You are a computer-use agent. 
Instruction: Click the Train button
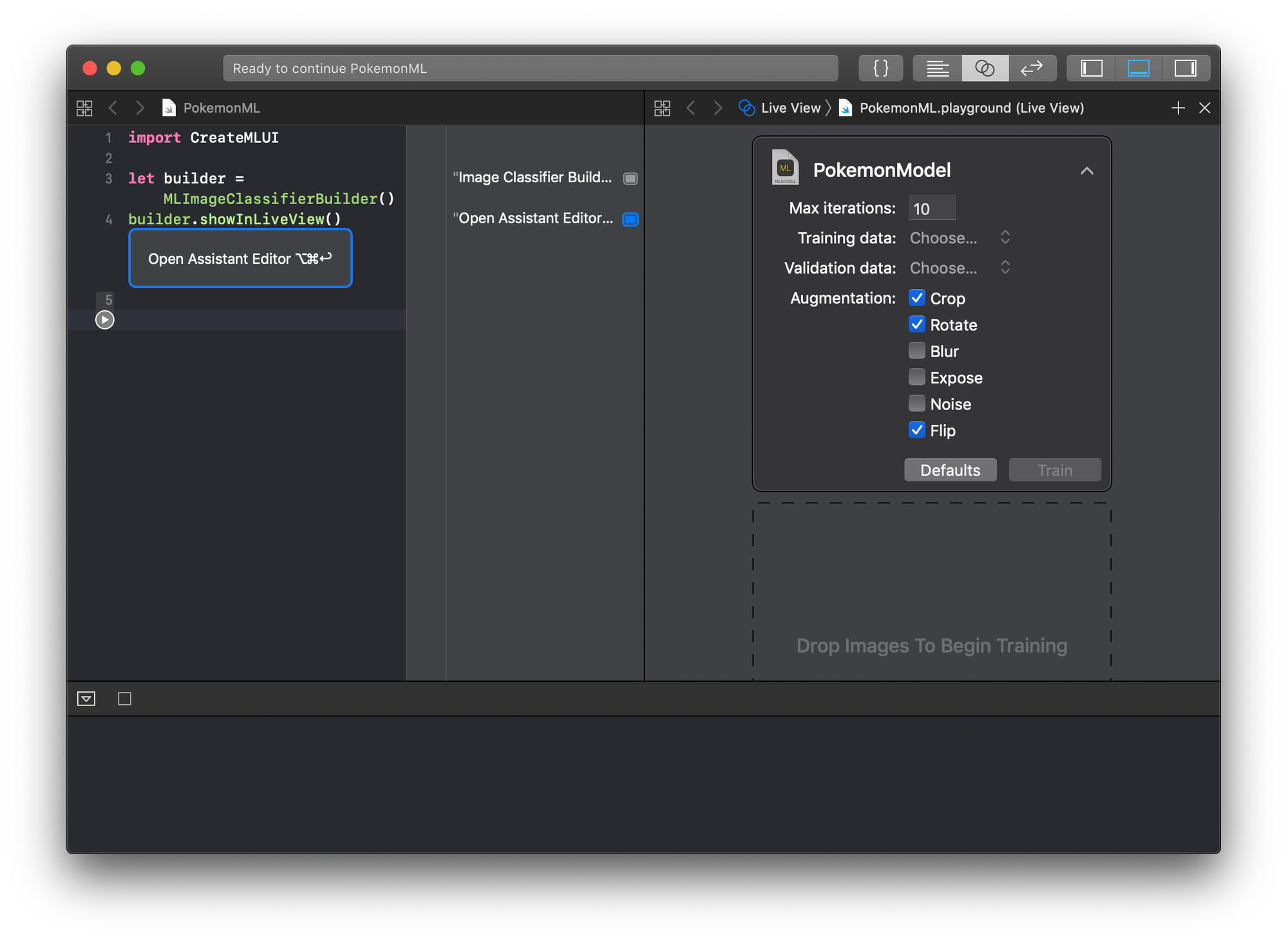[x=1055, y=470]
